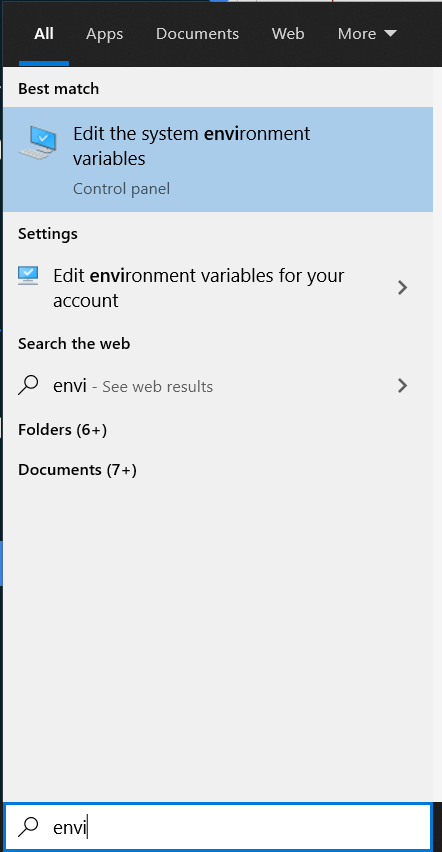
Task: Select the envi web search suggestion
Action: click(x=218, y=386)
